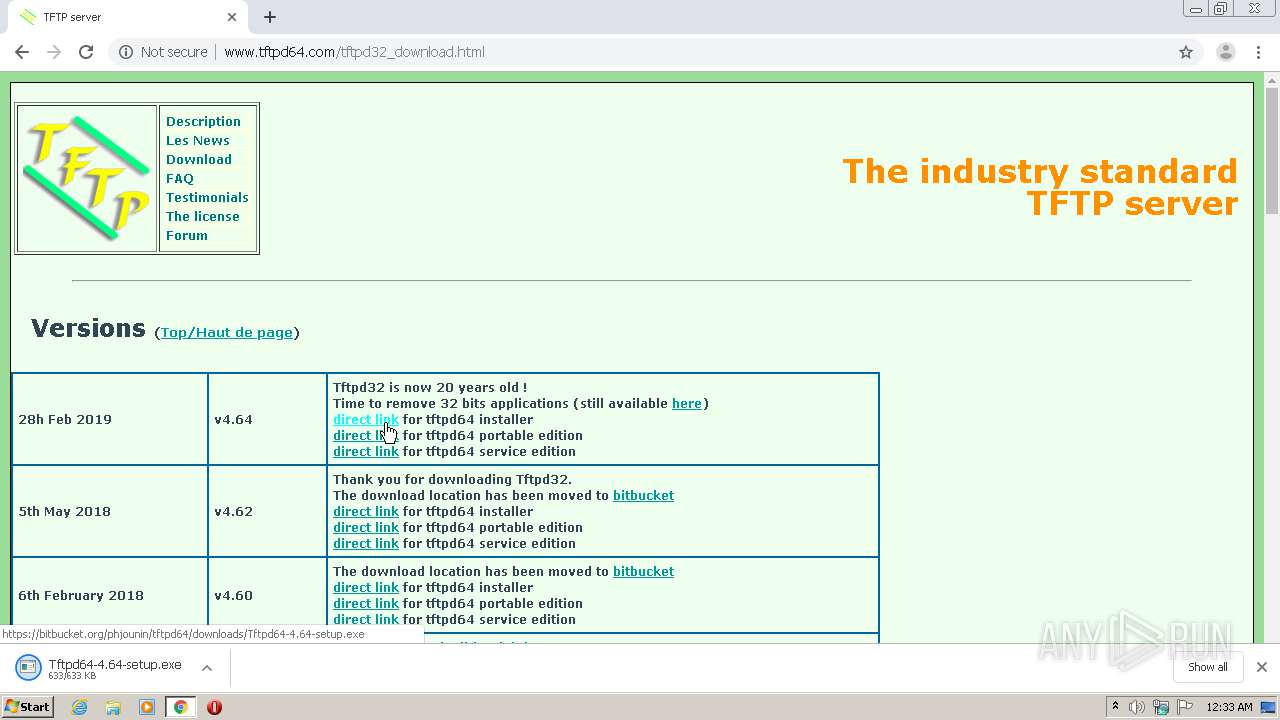Download v4.60 portable edition direct link
1280x720 pixels.
pos(365,603)
